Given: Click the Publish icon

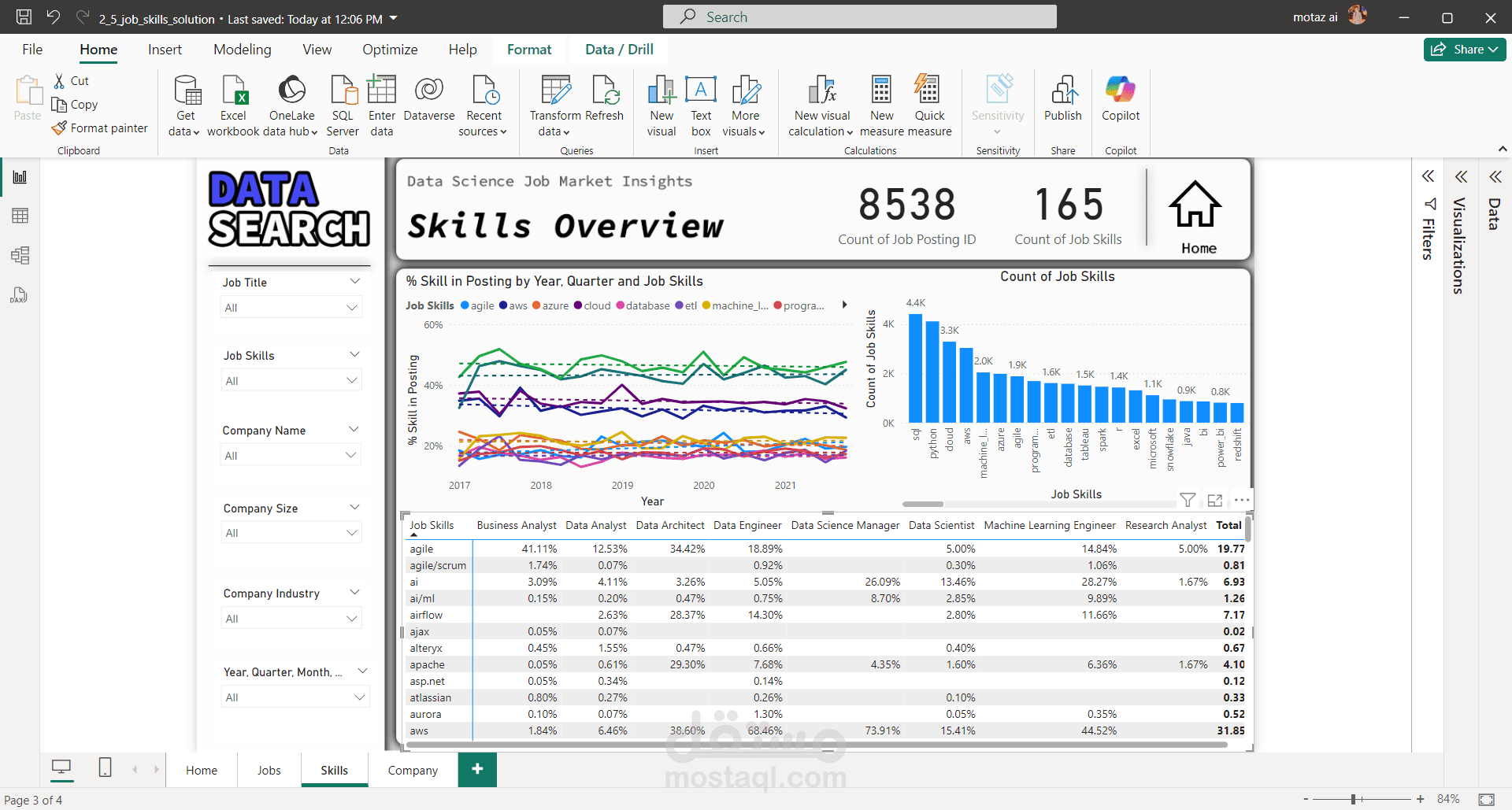Looking at the screenshot, I should 1062,92.
